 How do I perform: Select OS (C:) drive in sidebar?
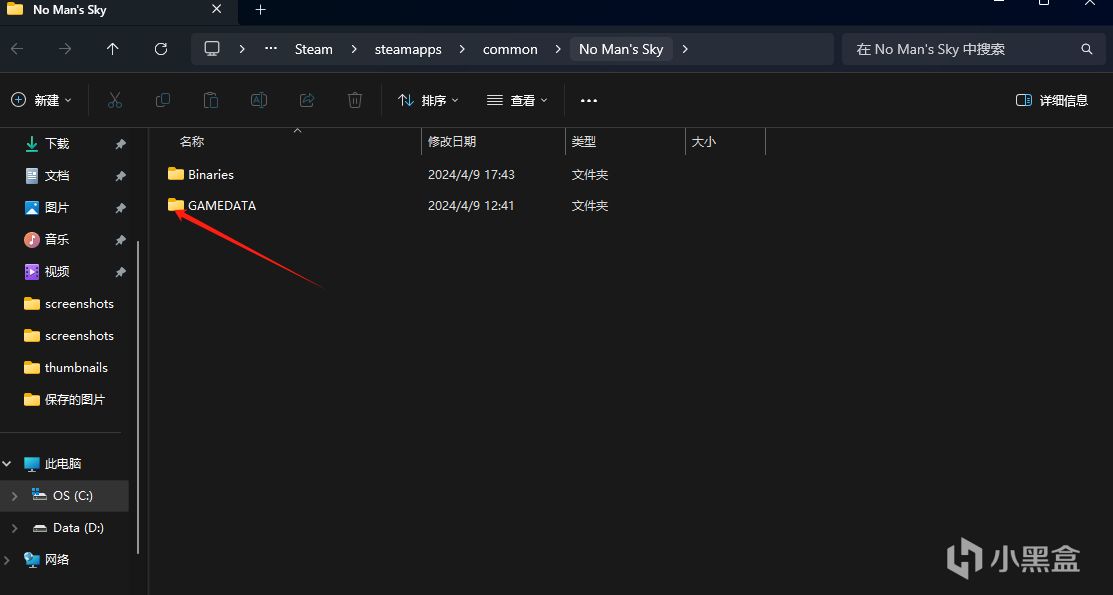pos(72,496)
